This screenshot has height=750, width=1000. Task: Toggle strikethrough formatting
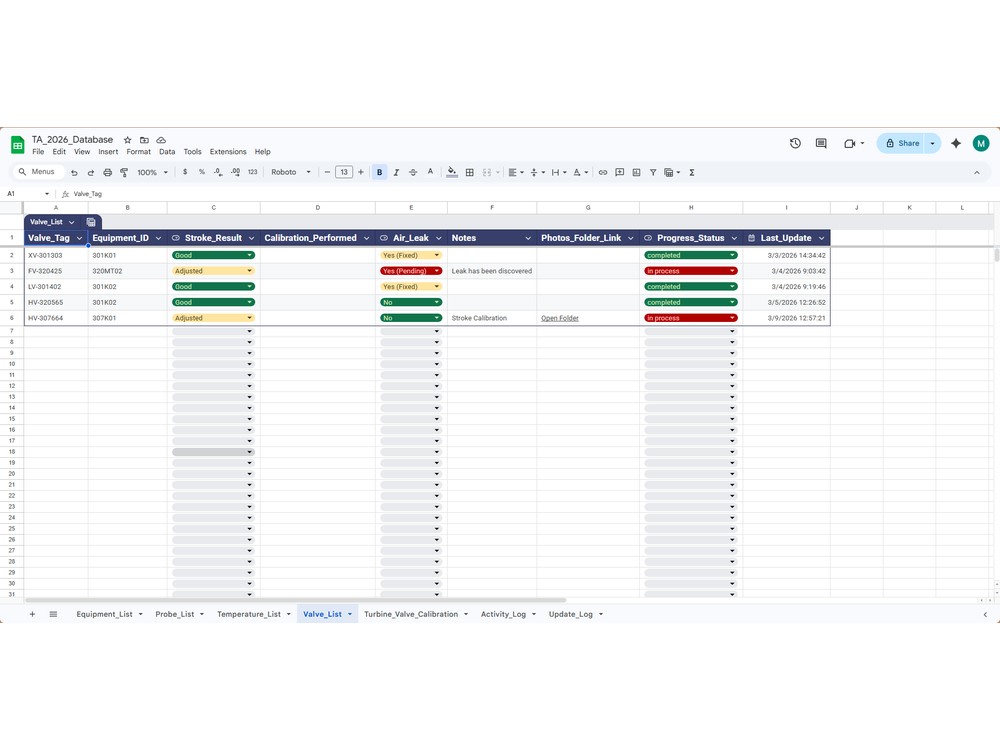coord(413,172)
